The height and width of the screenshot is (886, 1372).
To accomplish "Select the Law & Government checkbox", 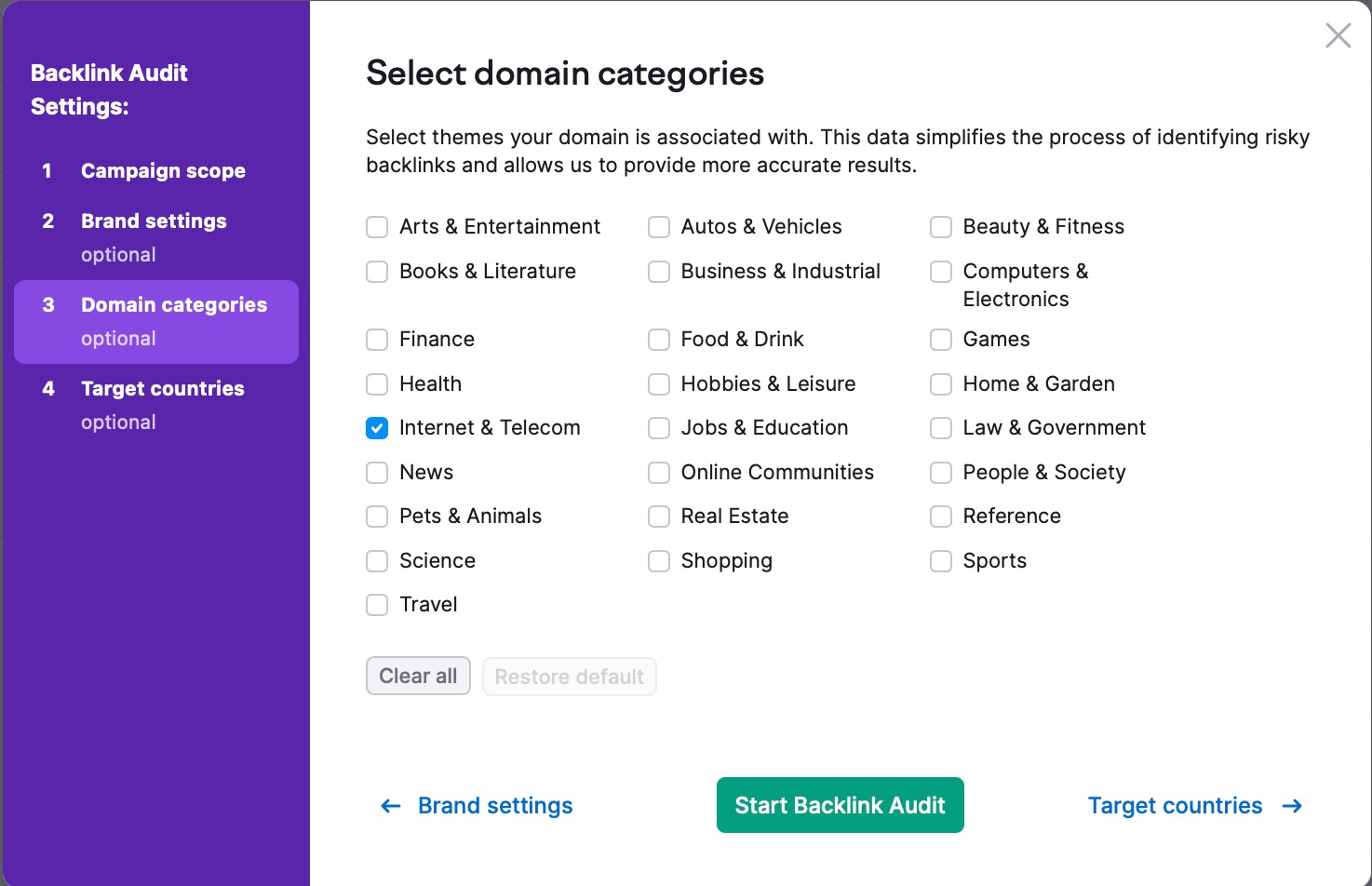I will tap(941, 428).
